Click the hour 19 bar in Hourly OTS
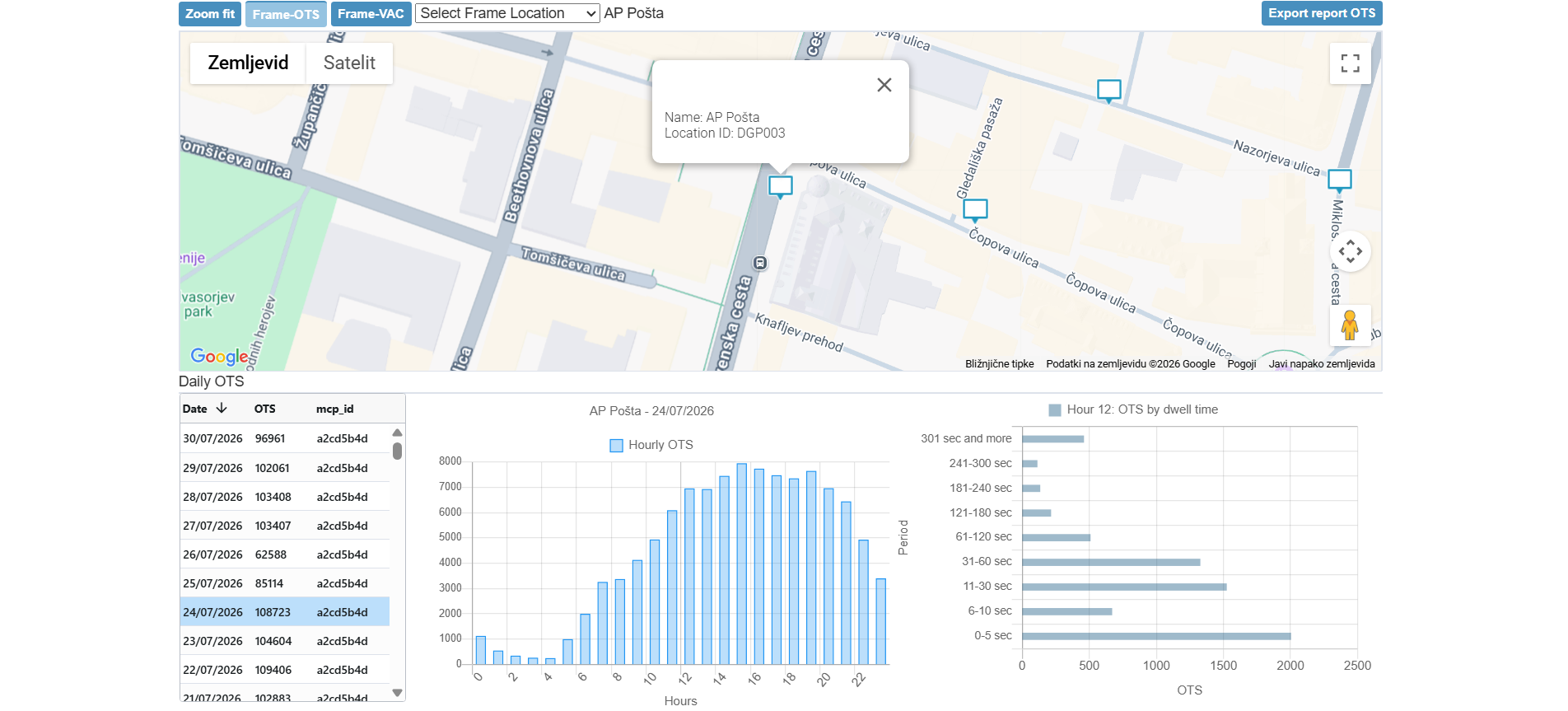This screenshot has height=711, width=1568. pos(811,568)
